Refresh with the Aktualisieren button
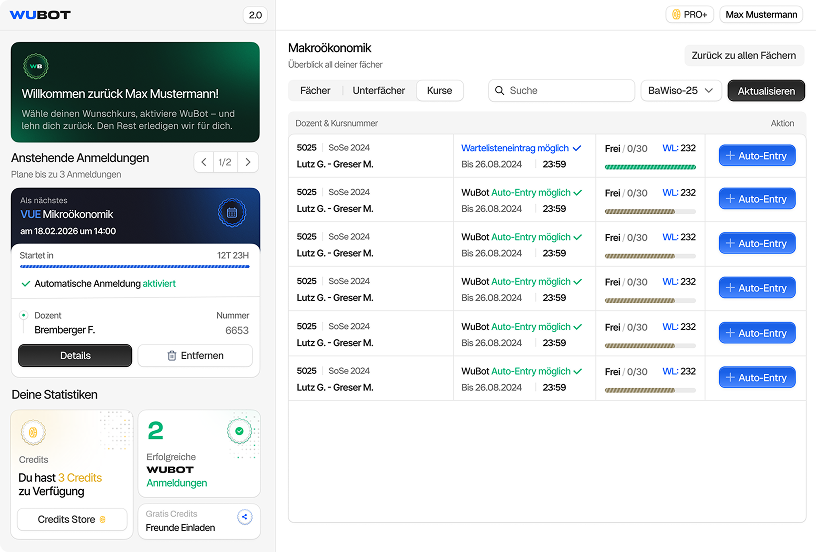Image resolution: width=816 pixels, height=552 pixels. click(x=766, y=91)
